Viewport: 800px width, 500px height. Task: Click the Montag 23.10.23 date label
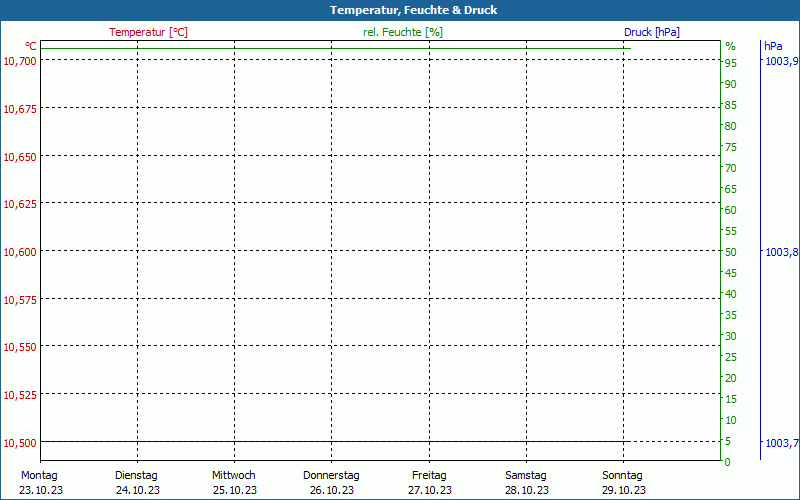(x=40, y=482)
